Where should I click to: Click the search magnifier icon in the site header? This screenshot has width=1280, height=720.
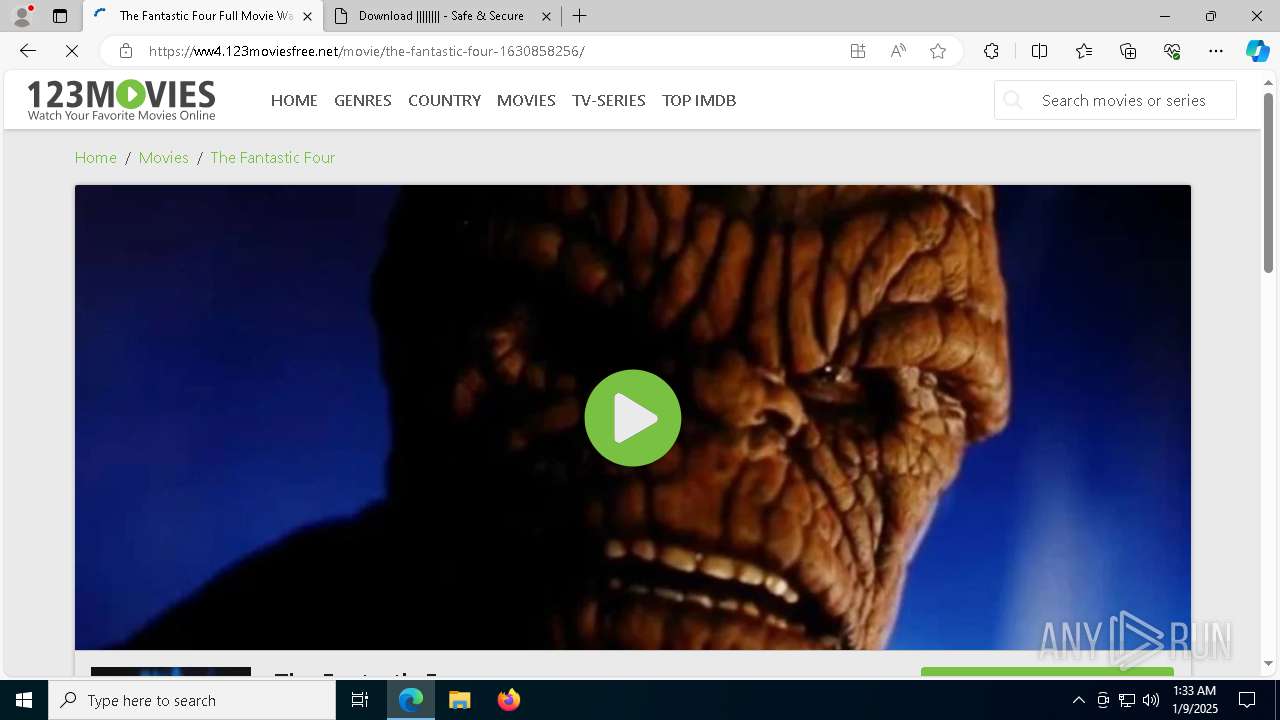click(x=1013, y=100)
